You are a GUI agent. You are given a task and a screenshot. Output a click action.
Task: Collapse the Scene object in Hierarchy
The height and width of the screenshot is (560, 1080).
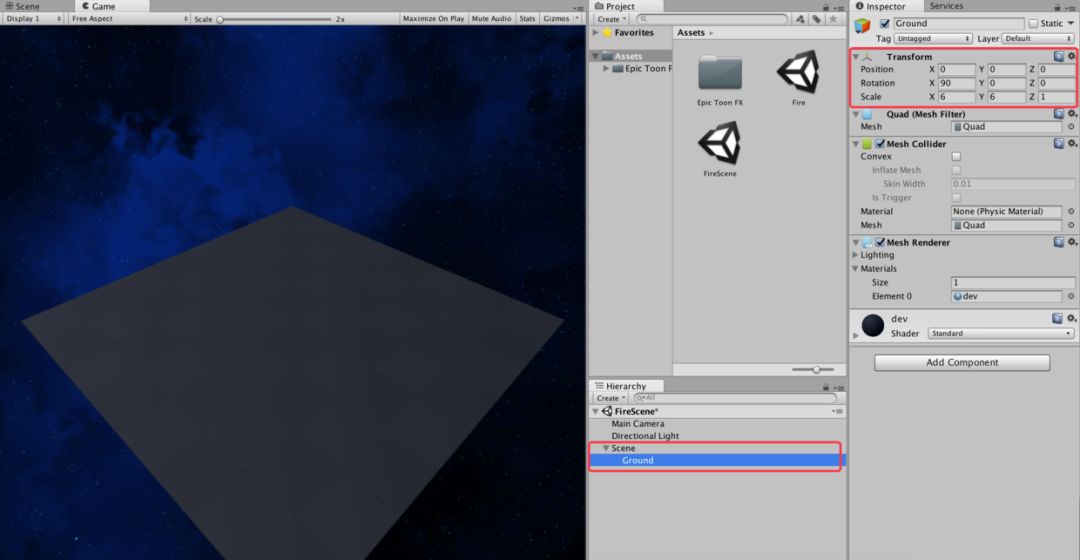[x=606, y=448]
